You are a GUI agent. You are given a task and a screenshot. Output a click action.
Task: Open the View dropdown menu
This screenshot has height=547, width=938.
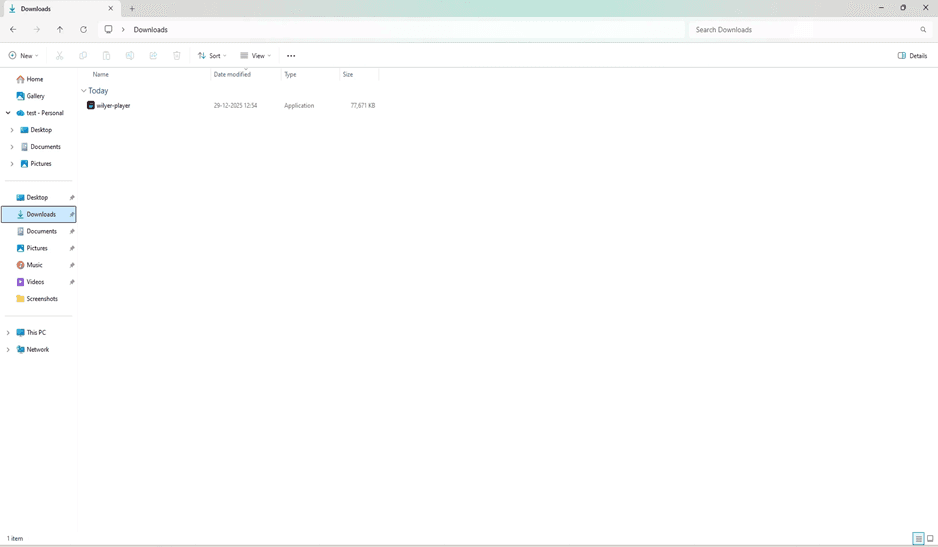click(255, 56)
